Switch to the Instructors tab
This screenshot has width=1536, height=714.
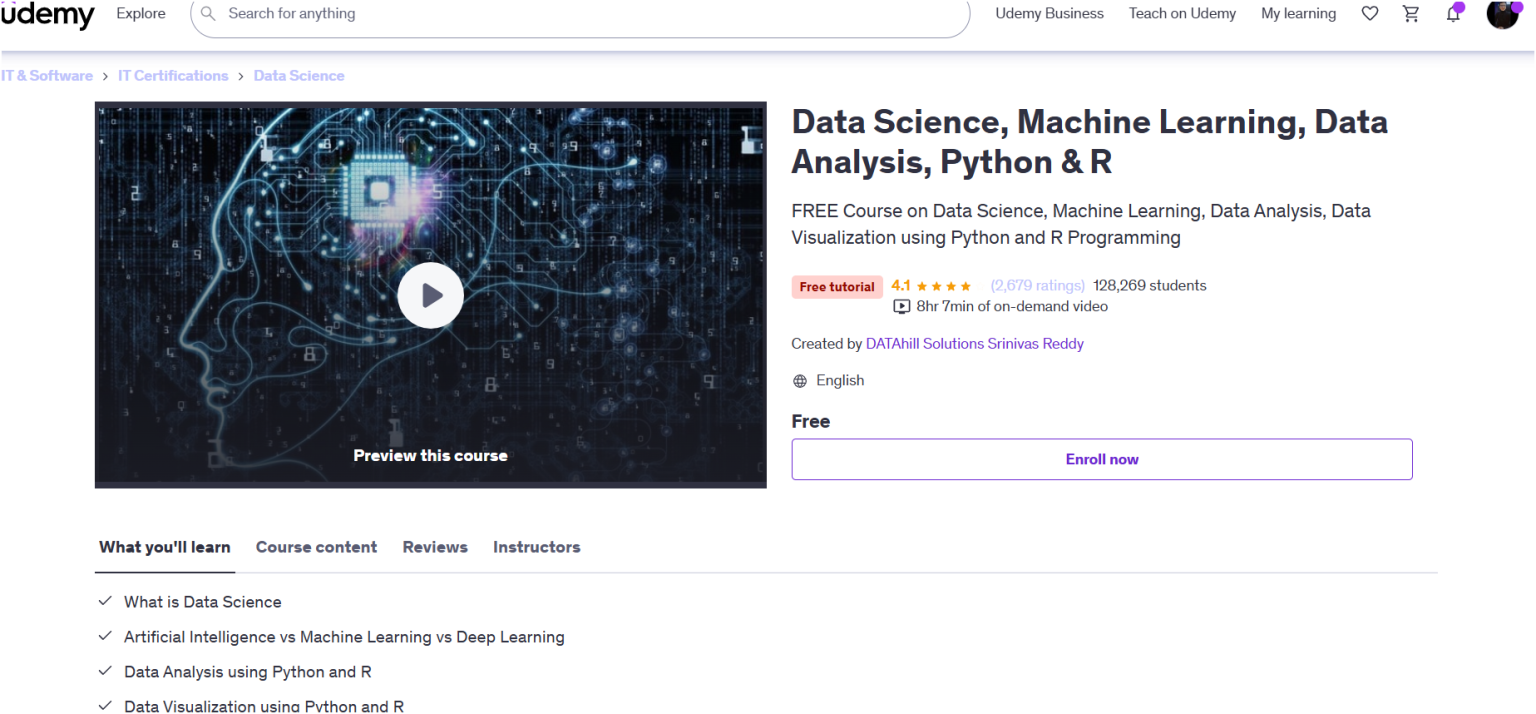tap(536, 547)
